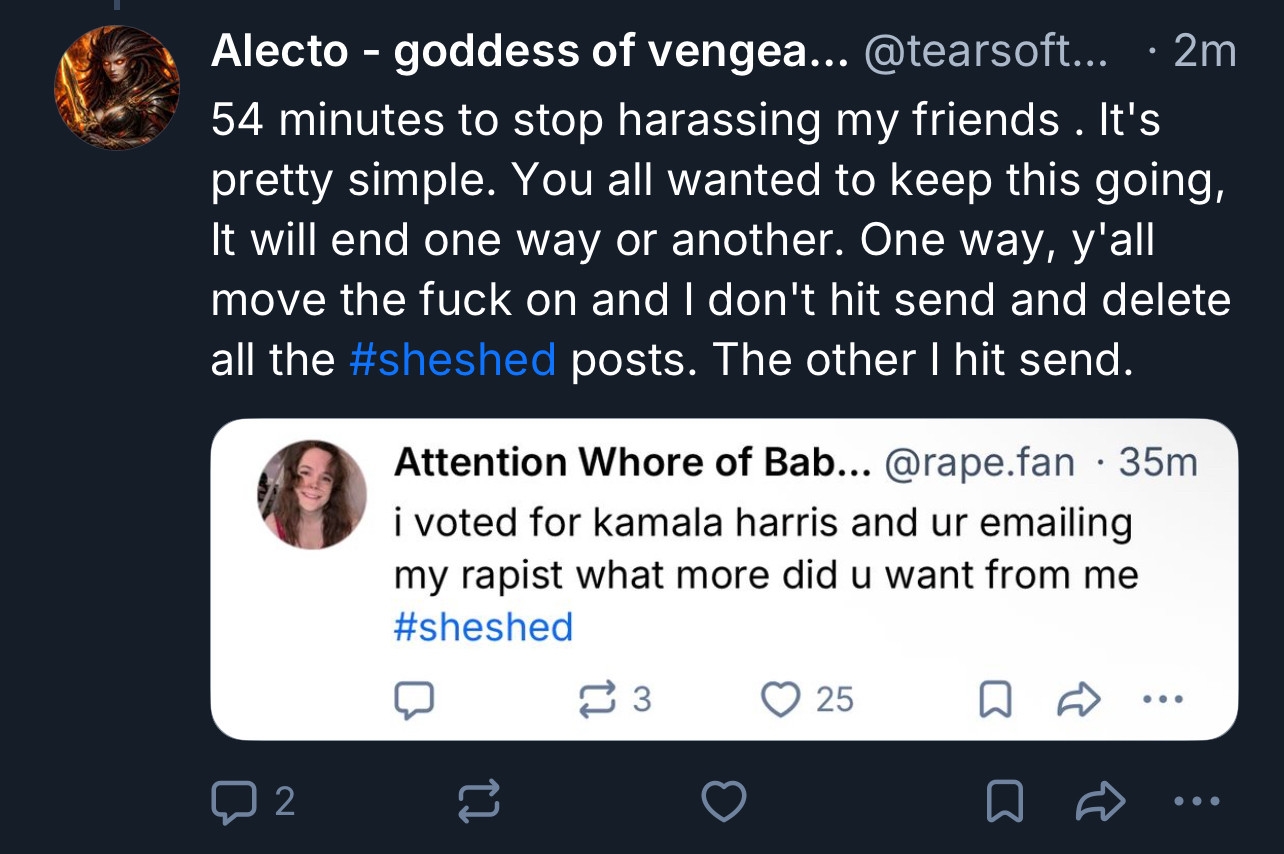Open the quoted author's avatar
Screen dimensions: 1284x854
(x=312, y=494)
